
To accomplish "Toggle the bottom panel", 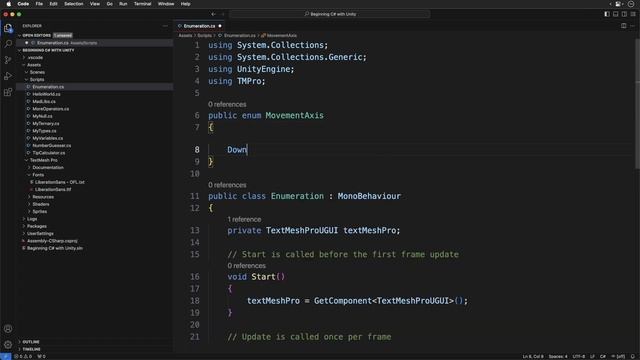I will click(x=616, y=14).
